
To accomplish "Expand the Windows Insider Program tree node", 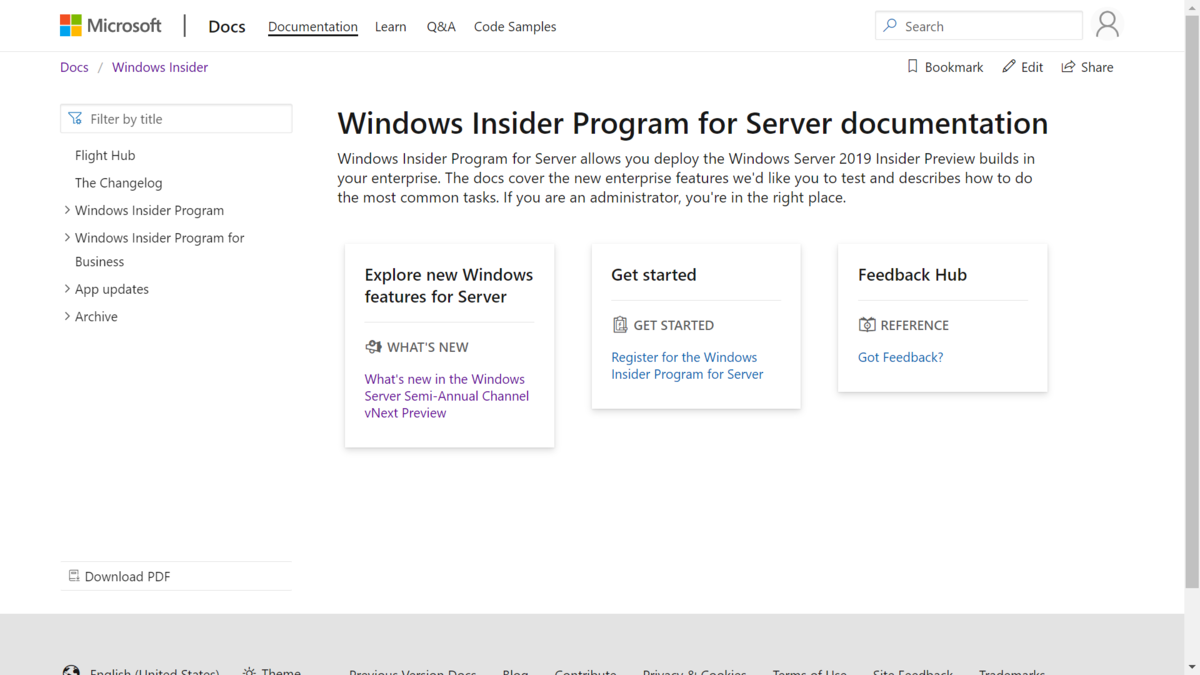I will pyautogui.click(x=67, y=210).
